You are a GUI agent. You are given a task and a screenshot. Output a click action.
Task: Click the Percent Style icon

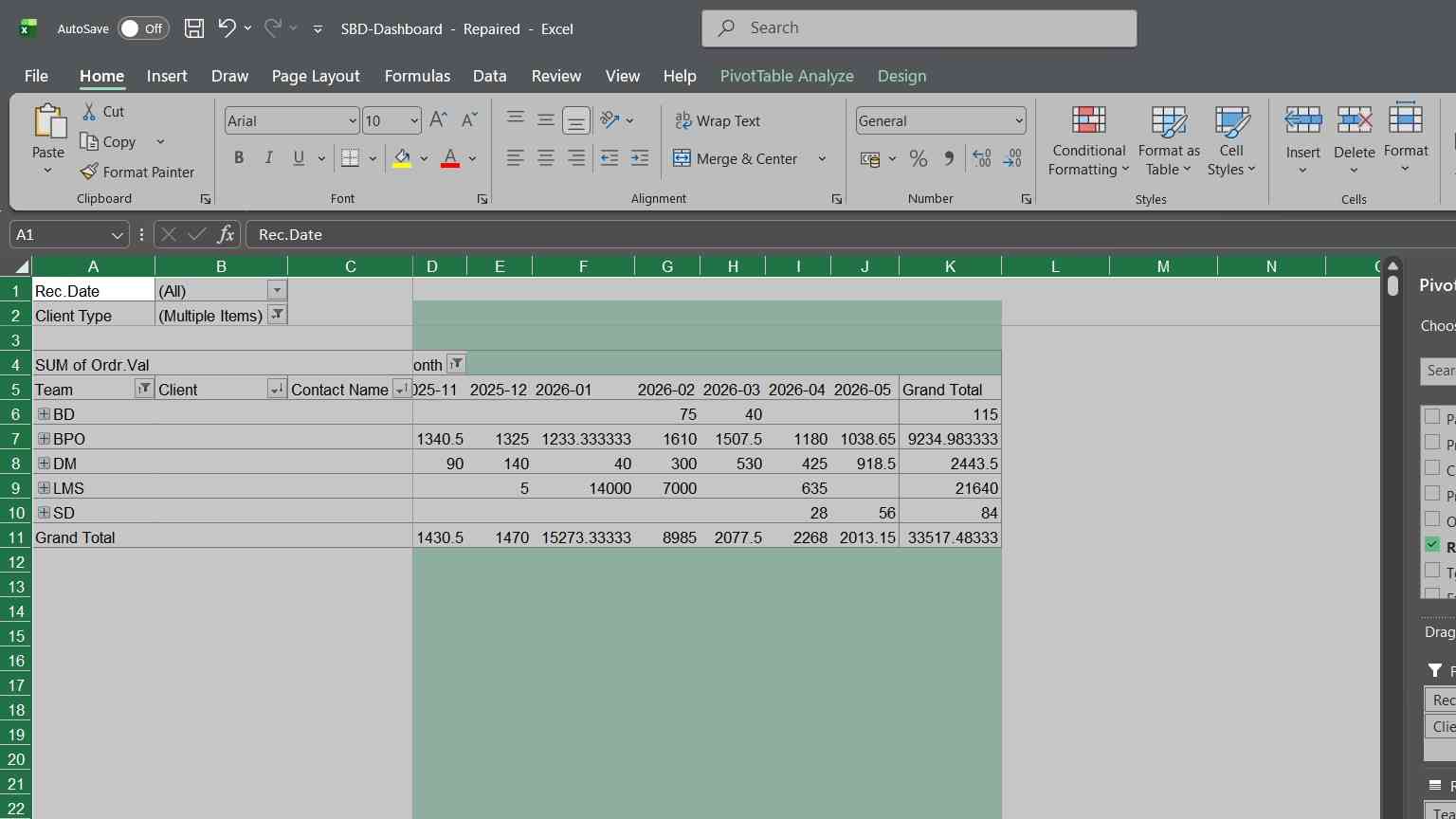[x=919, y=158]
